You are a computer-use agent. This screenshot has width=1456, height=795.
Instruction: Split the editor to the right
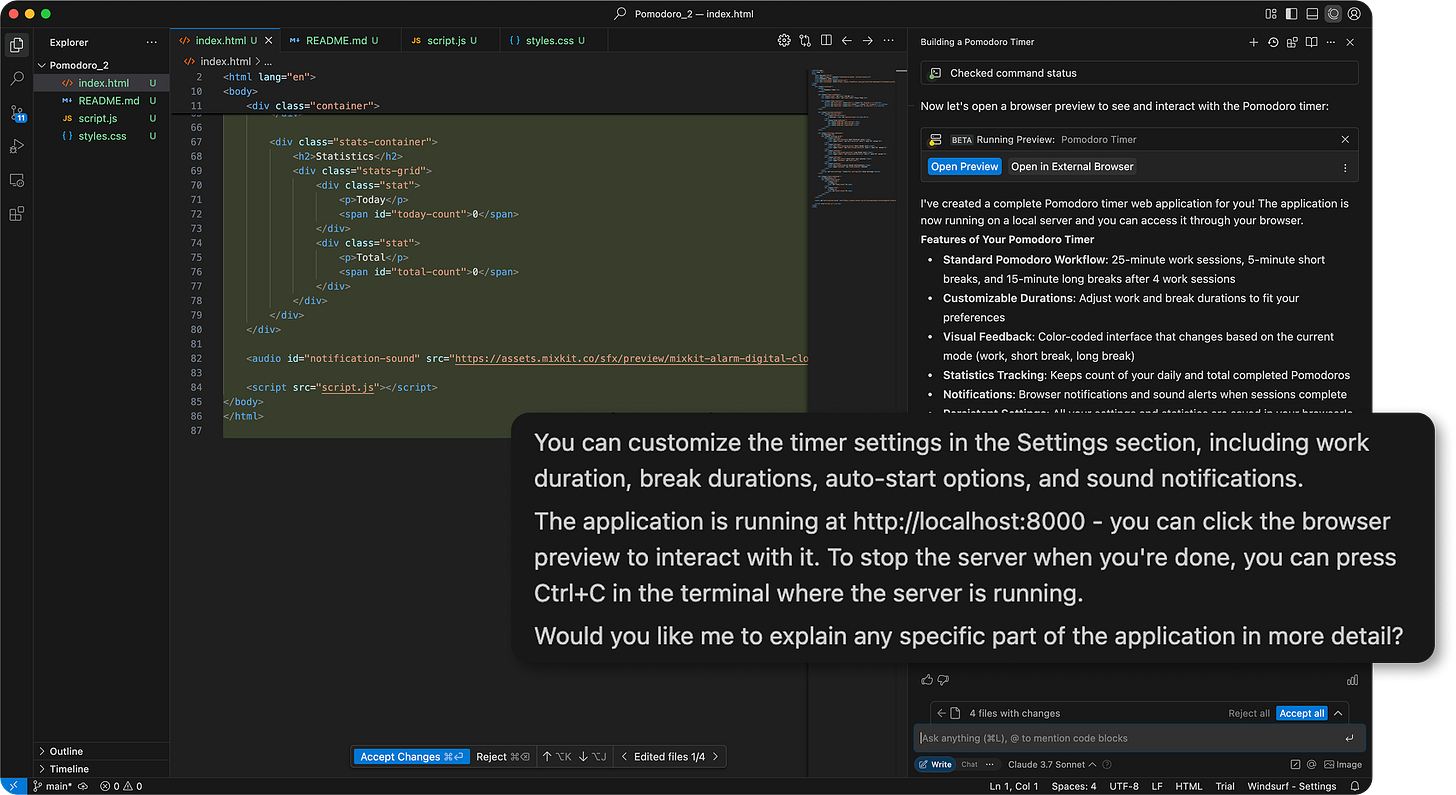tap(826, 41)
